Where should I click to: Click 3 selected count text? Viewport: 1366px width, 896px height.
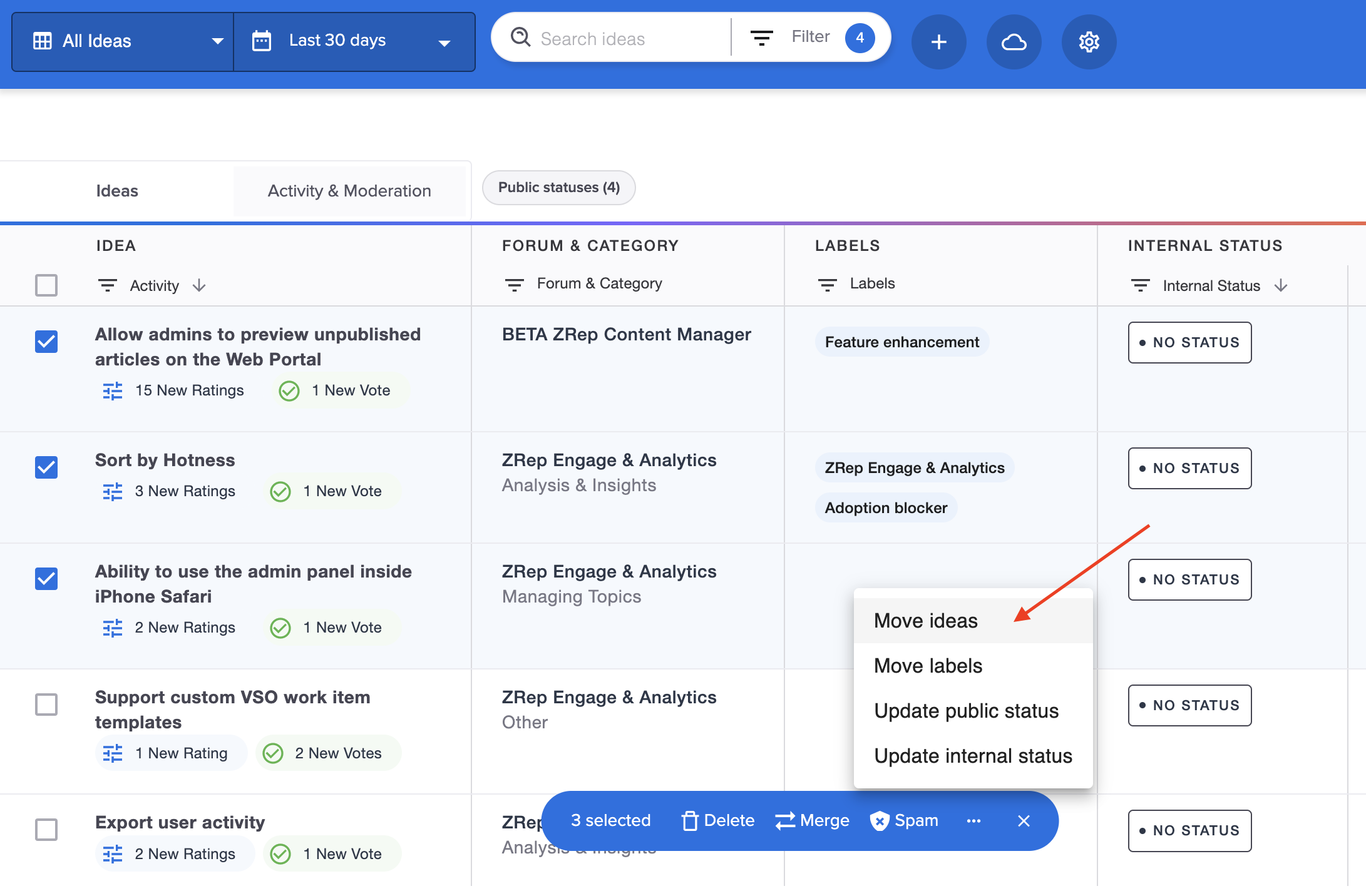610,820
